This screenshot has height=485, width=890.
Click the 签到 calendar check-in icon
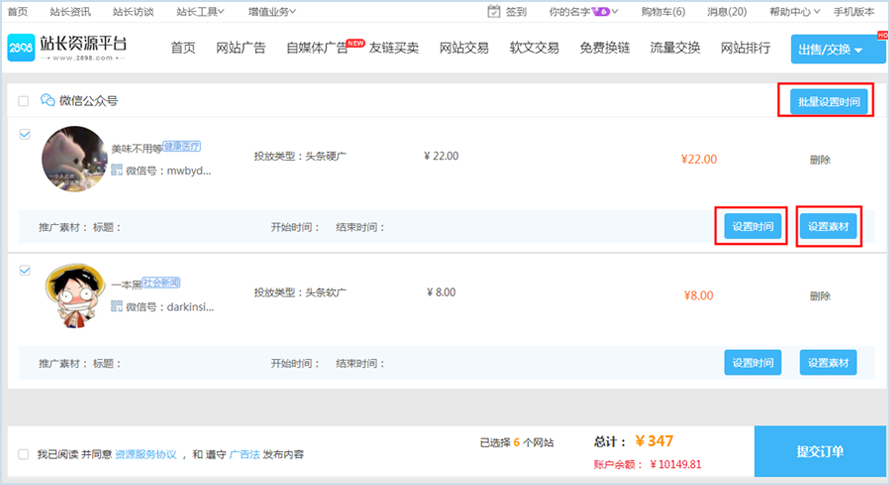(x=493, y=11)
